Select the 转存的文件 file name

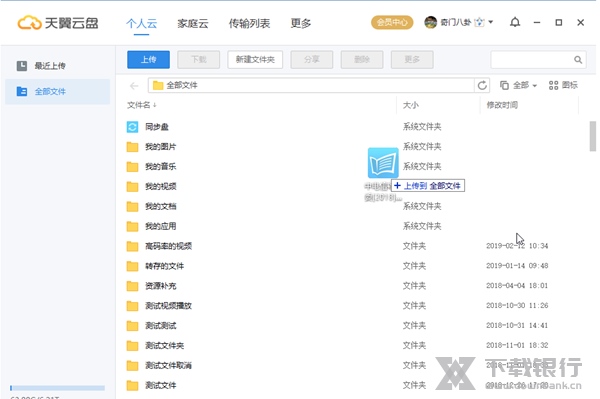(164, 266)
